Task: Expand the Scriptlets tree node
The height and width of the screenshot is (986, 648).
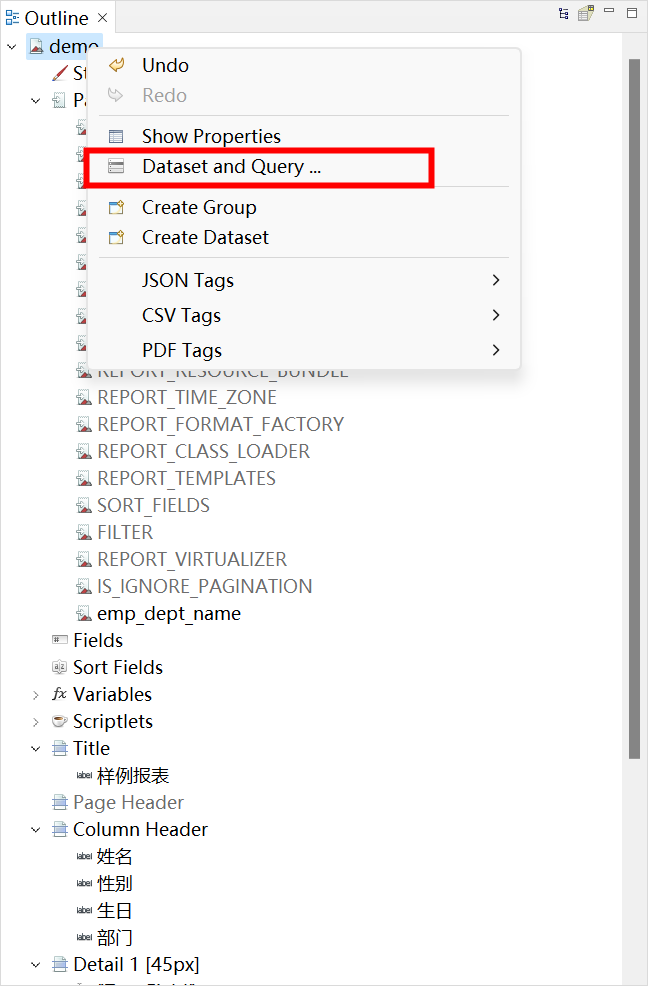Action: (36, 722)
